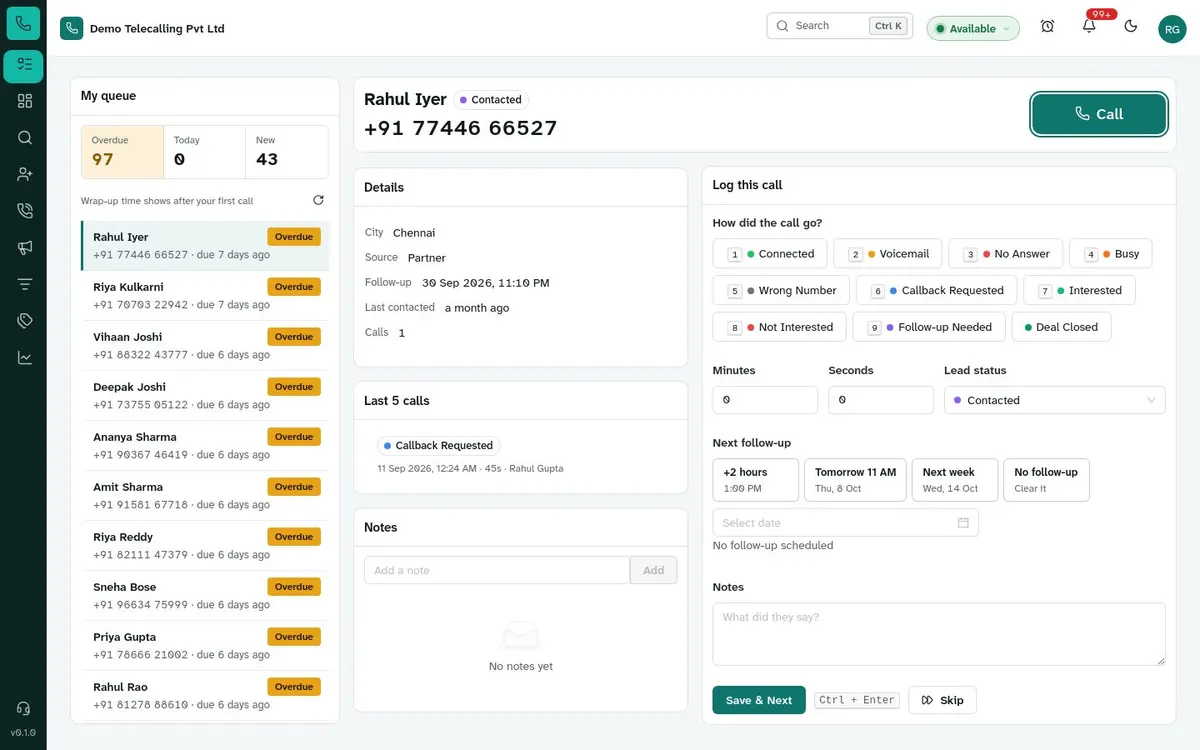This screenshot has width=1200, height=750.
Task: Open the filter lines icon in sidebar
Action: coord(24,284)
